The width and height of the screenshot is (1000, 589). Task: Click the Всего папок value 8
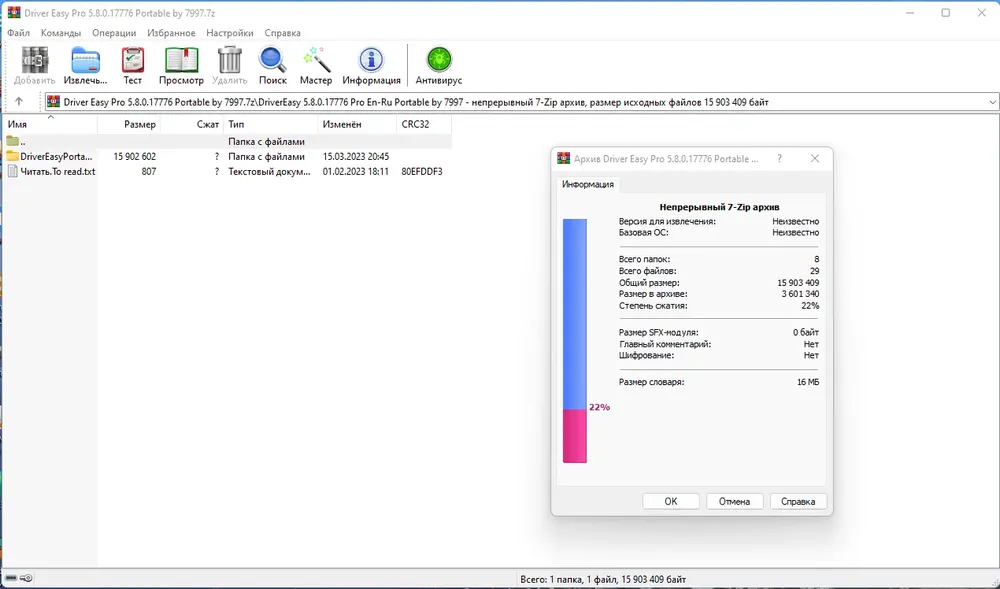pyautogui.click(x=817, y=259)
